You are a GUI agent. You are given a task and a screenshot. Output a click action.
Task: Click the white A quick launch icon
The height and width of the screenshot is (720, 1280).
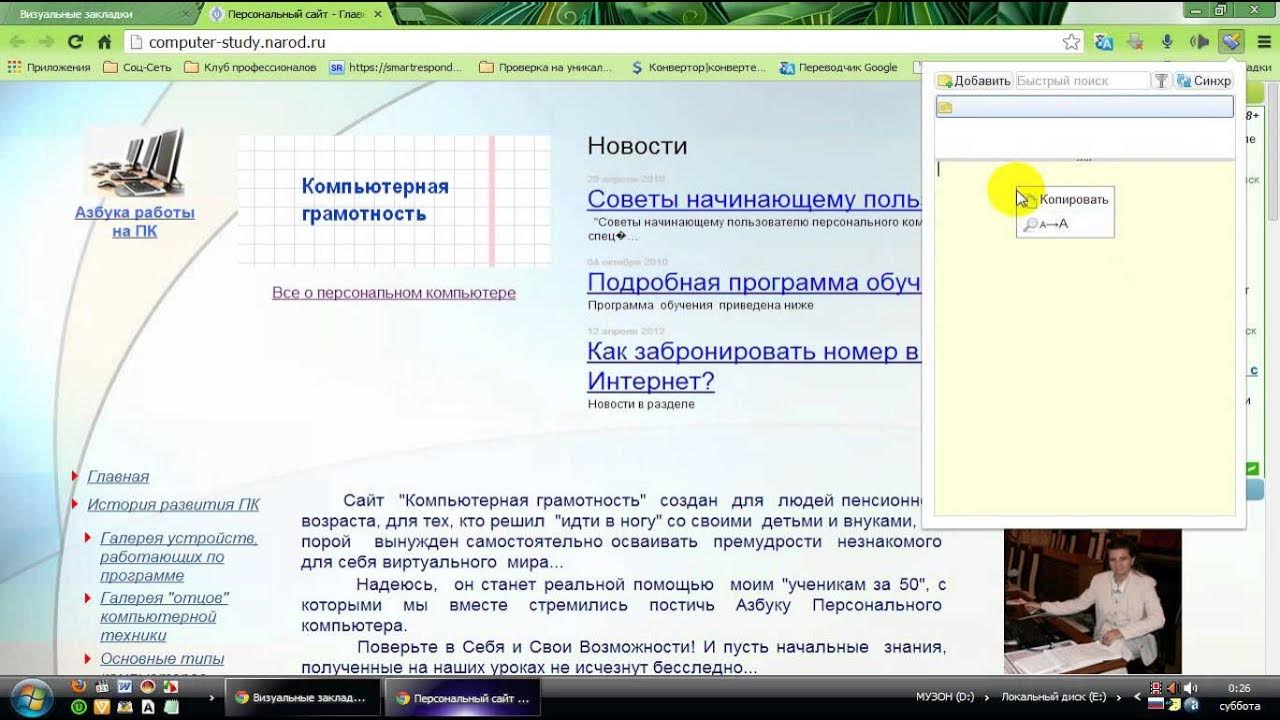point(148,706)
